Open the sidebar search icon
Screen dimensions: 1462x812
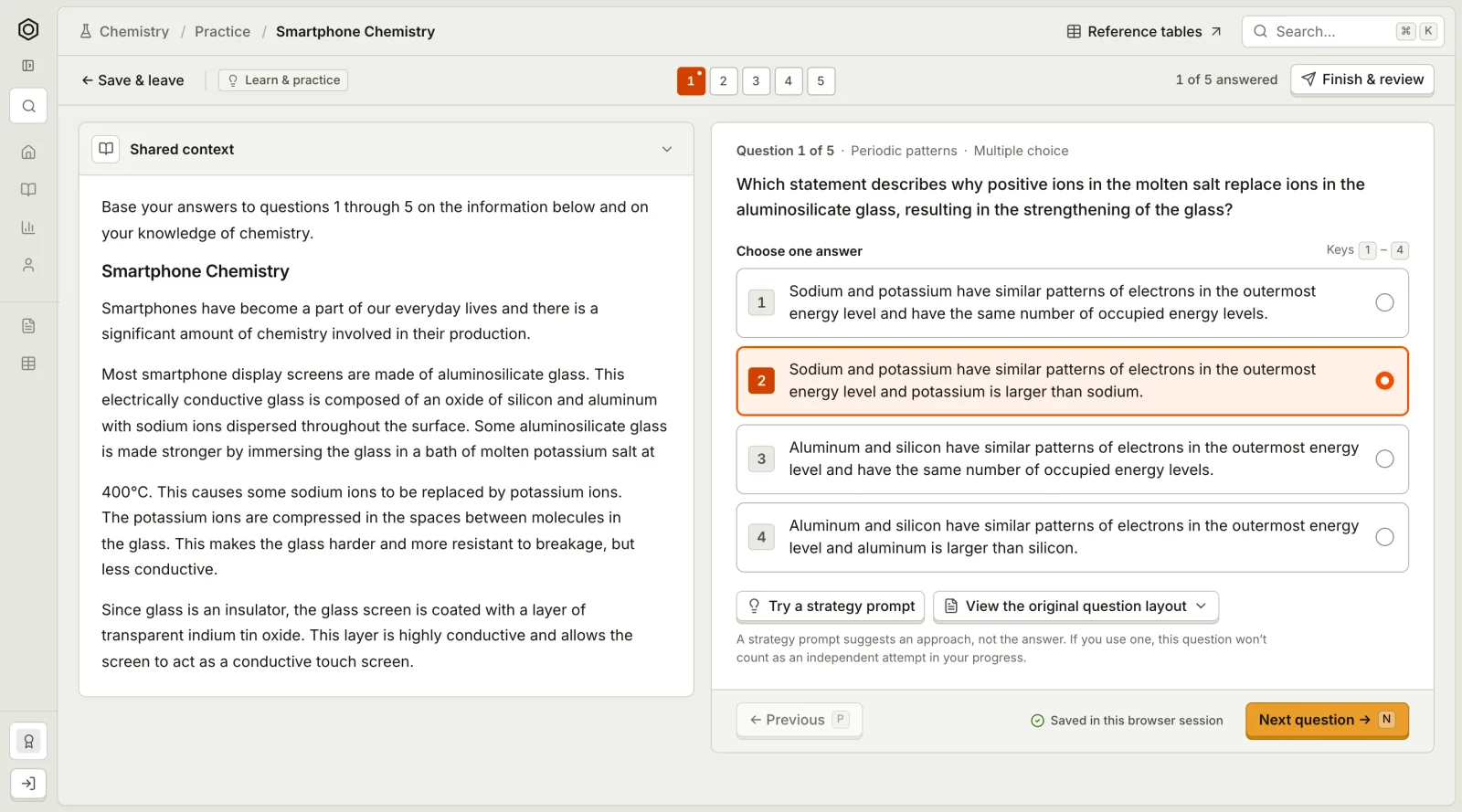tap(28, 106)
